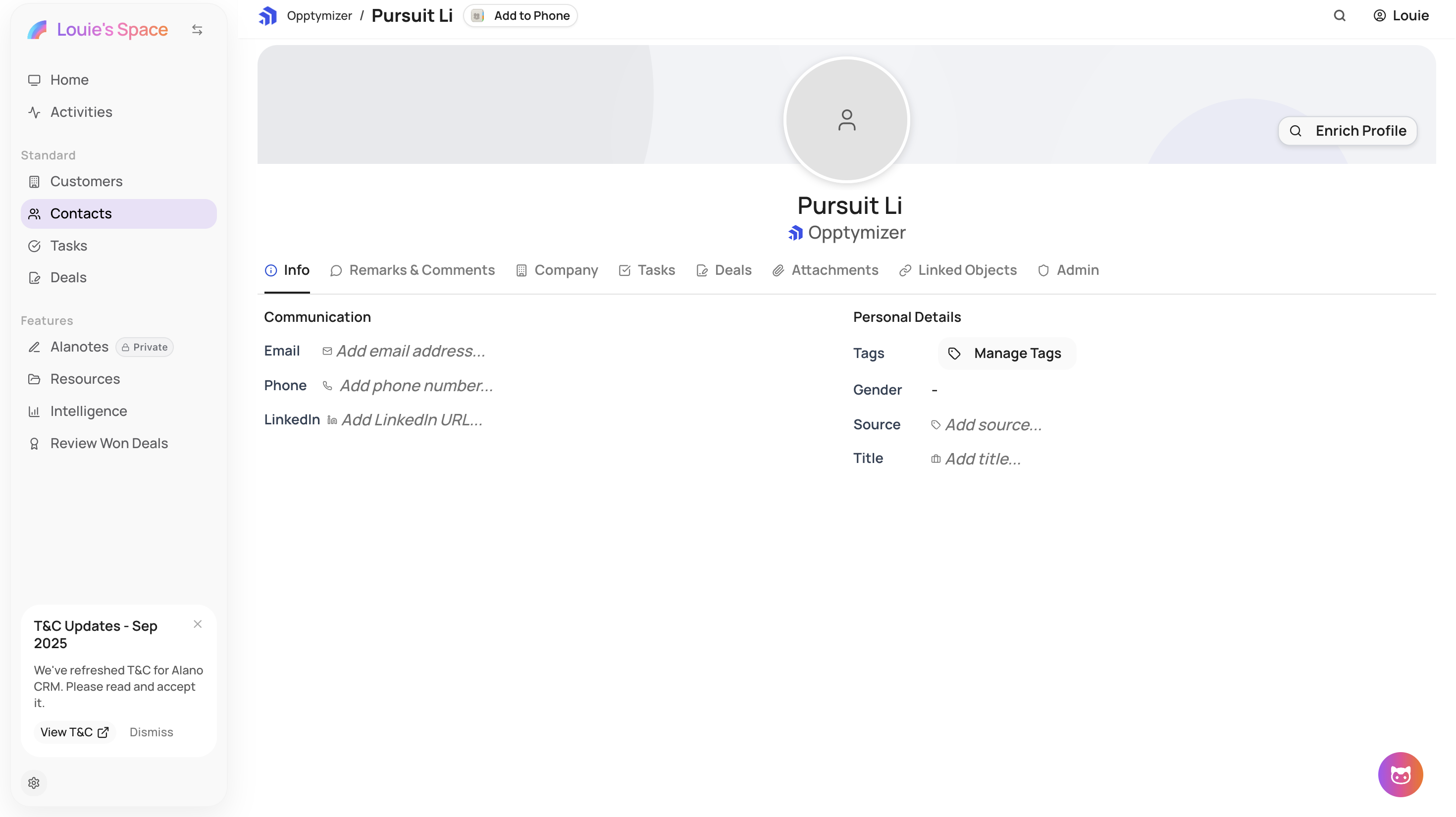This screenshot has width=1456, height=817.
Task: Switch to the Company tab
Action: point(557,270)
